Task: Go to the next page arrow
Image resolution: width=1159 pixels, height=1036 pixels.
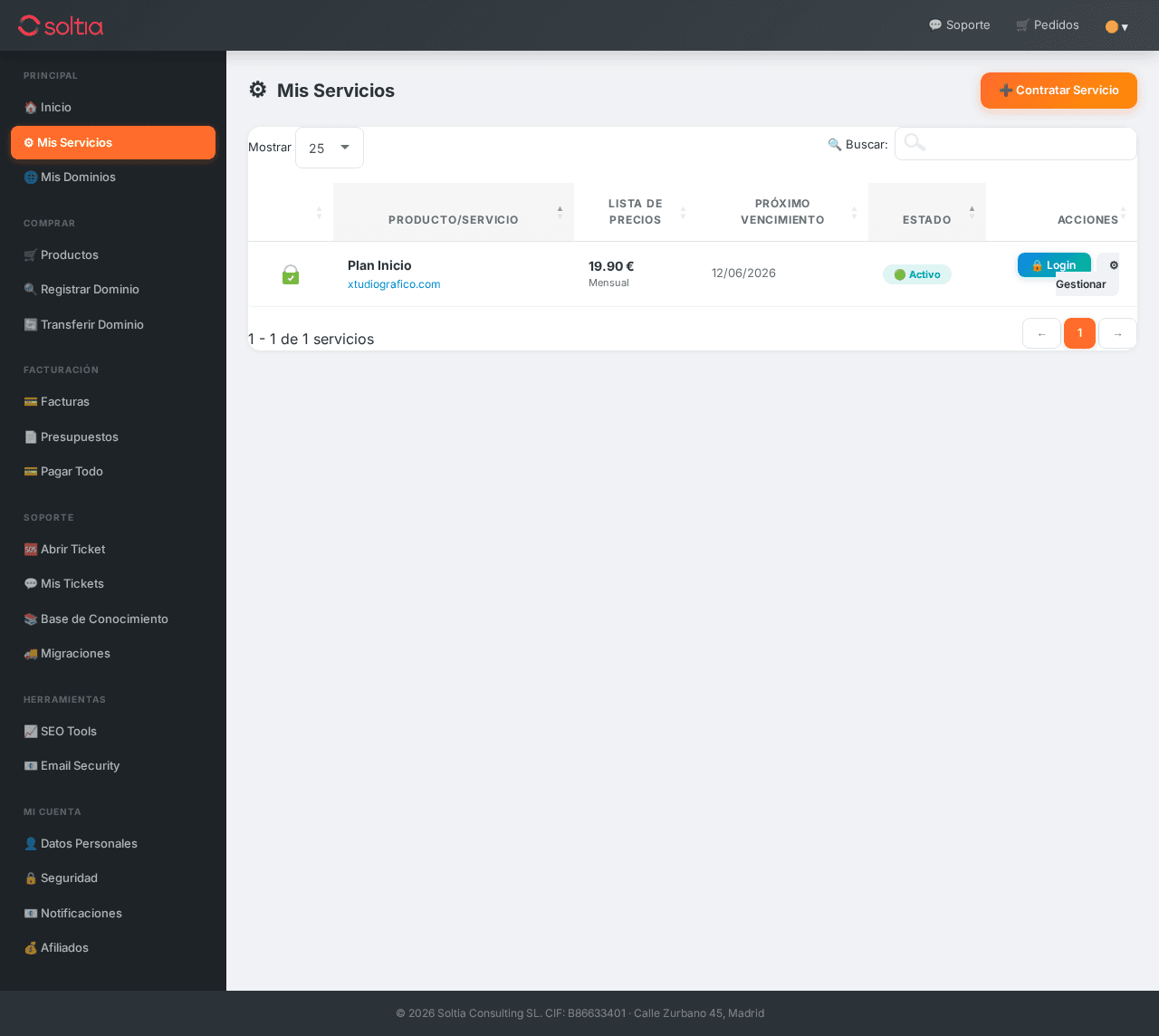Action: pos(1117,333)
